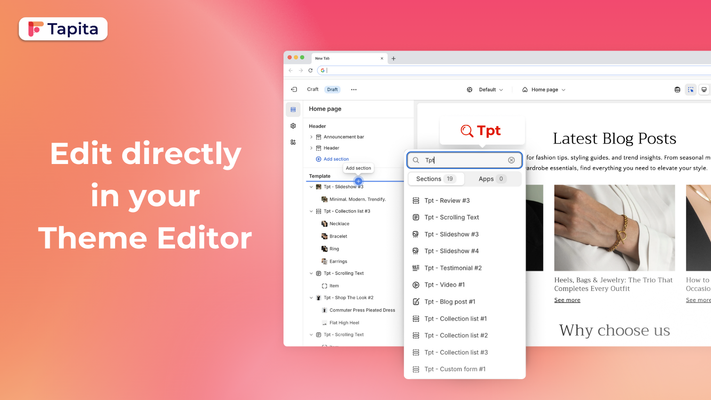The height and width of the screenshot is (400, 711).
Task: Open the App embeds sidebar icon
Action: click(293, 142)
